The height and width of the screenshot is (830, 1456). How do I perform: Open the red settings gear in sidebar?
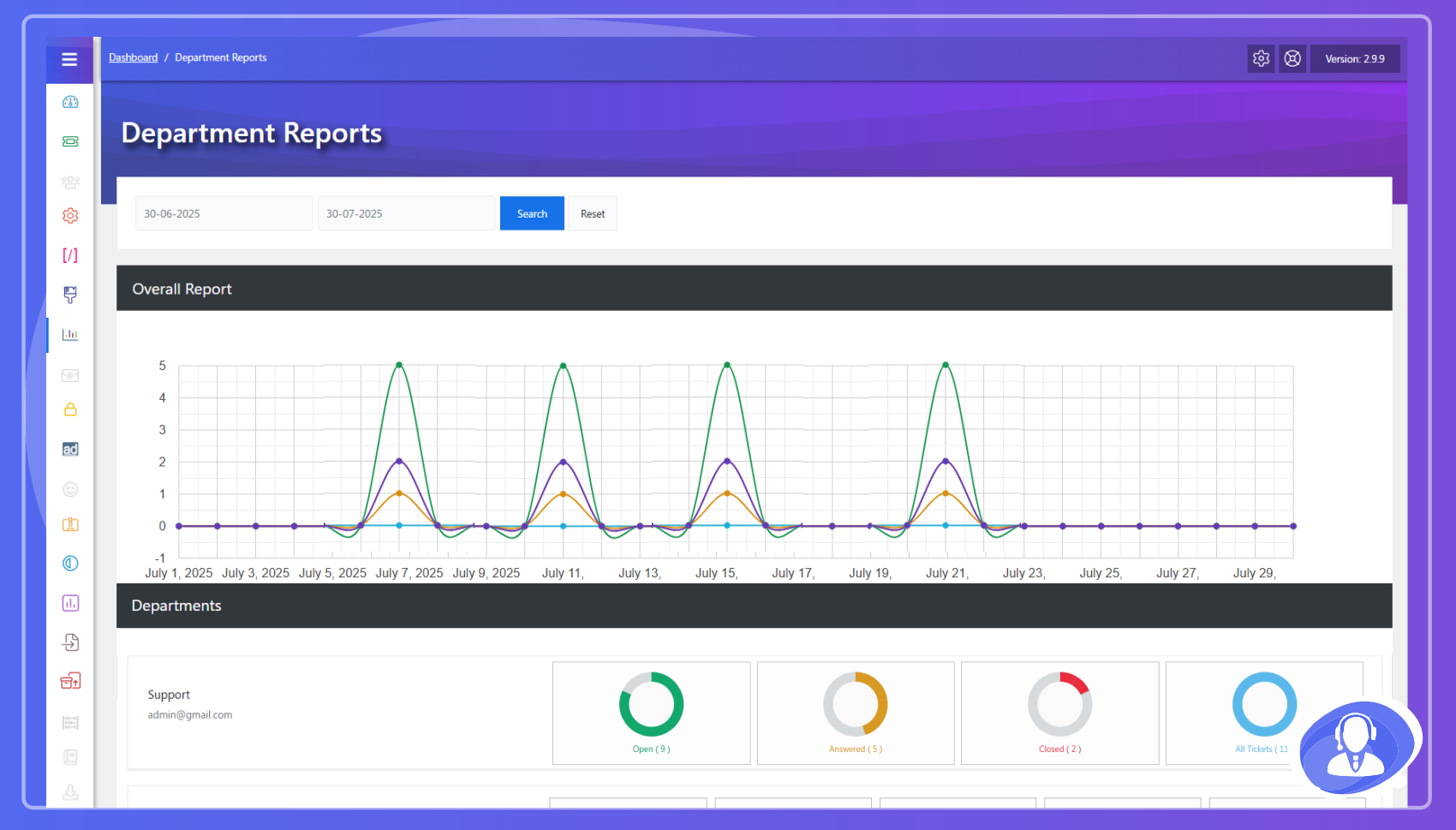tap(70, 216)
